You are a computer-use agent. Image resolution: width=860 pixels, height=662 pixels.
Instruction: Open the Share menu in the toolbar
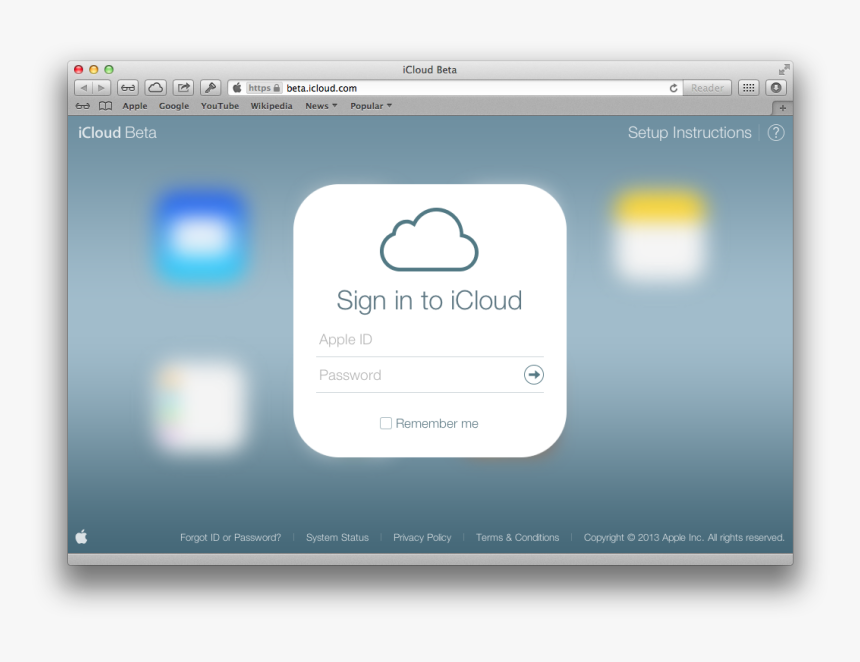[183, 87]
